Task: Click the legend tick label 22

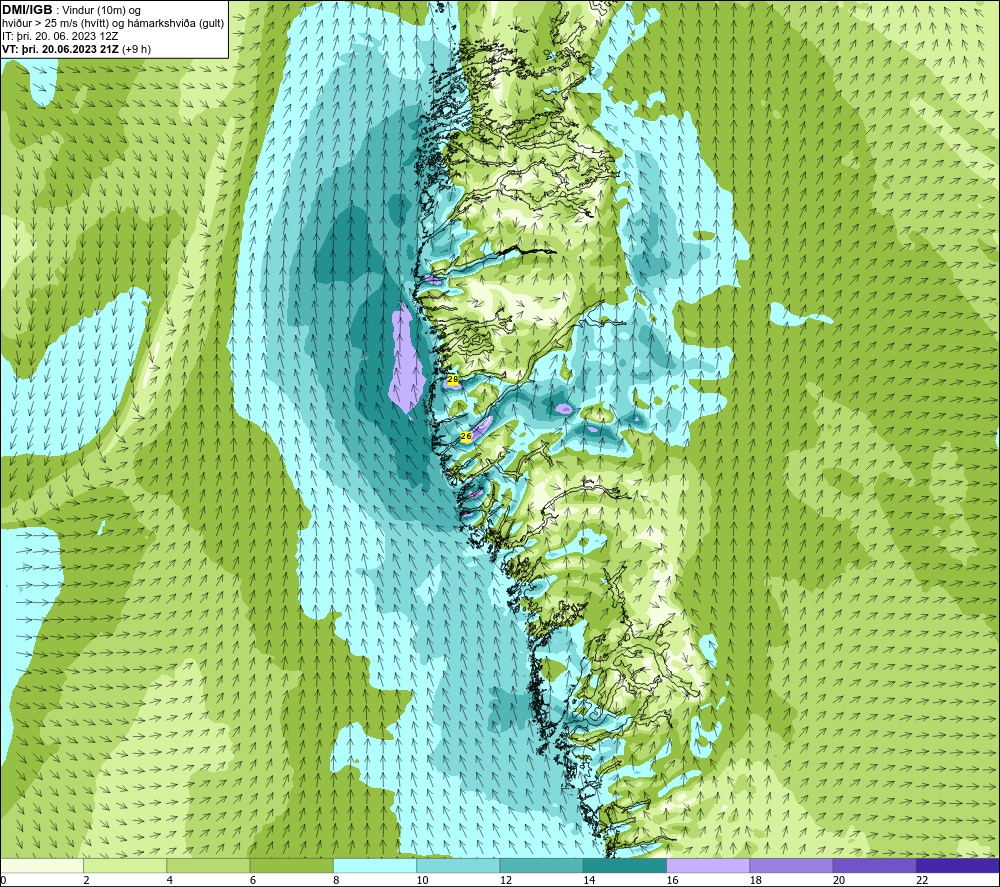Action: click(922, 880)
